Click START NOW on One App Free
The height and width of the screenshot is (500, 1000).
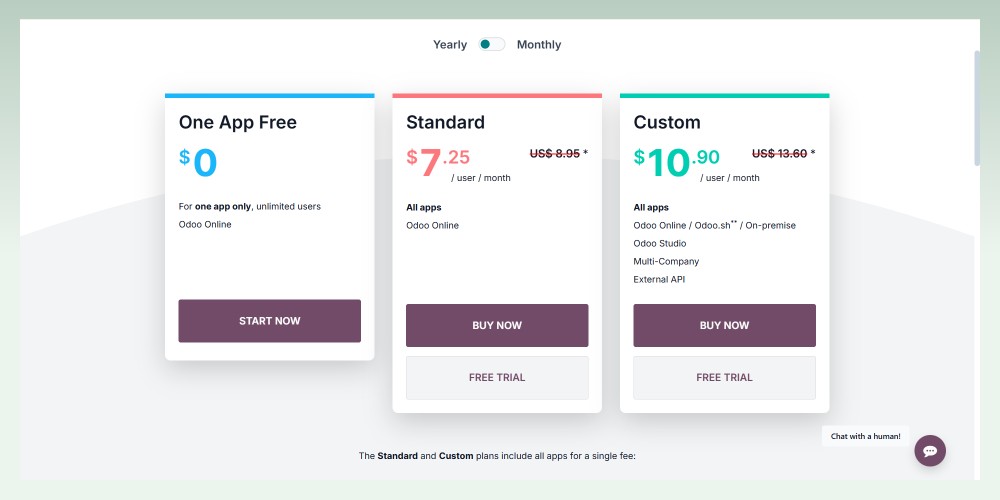[x=270, y=321]
